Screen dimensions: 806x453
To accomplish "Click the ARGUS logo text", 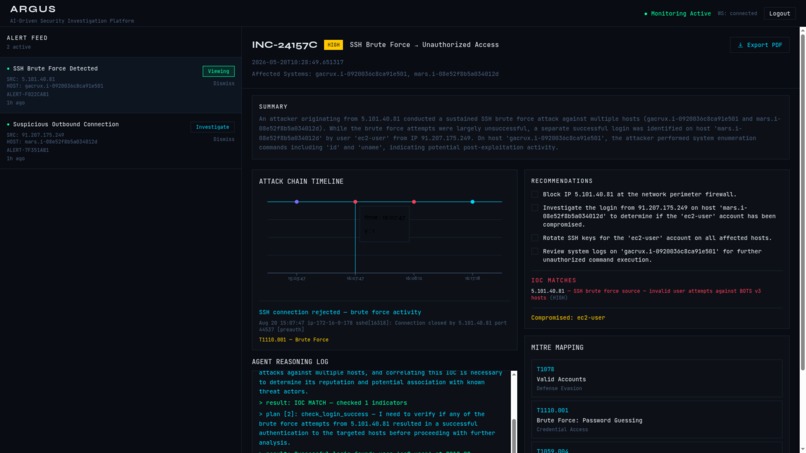I will pyautogui.click(x=32, y=9).
